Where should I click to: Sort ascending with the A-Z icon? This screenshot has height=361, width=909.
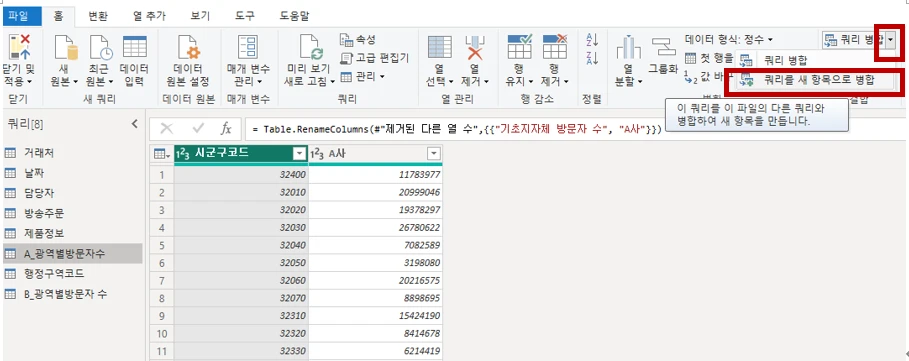592,39
